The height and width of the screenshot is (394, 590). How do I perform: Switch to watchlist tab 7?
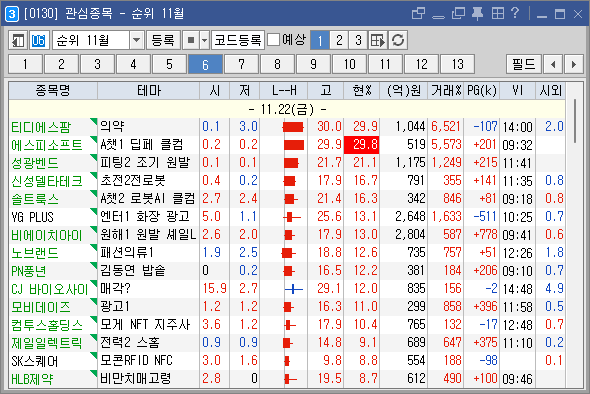(241, 64)
